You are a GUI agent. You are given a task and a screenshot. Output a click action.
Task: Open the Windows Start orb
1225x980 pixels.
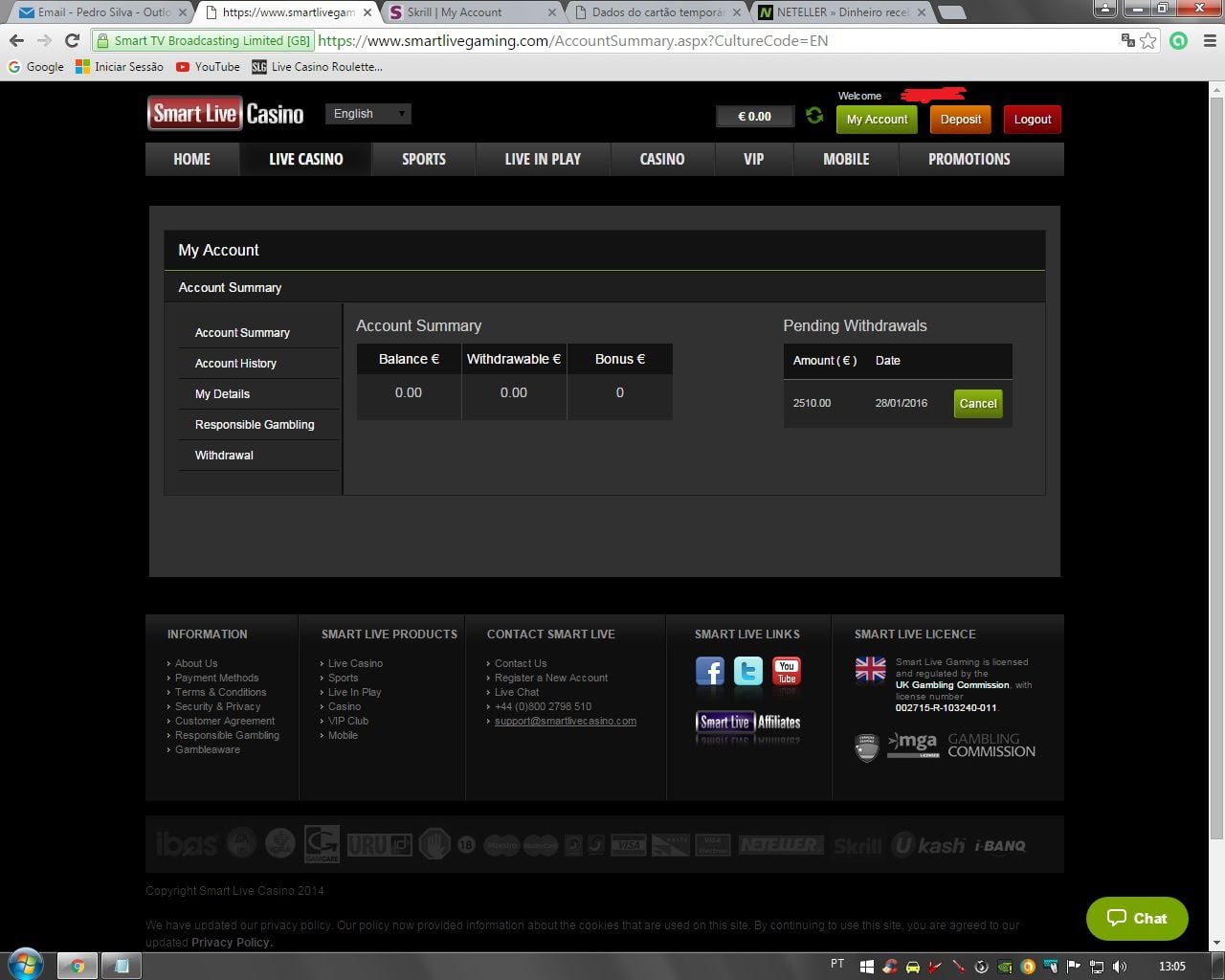point(26,965)
